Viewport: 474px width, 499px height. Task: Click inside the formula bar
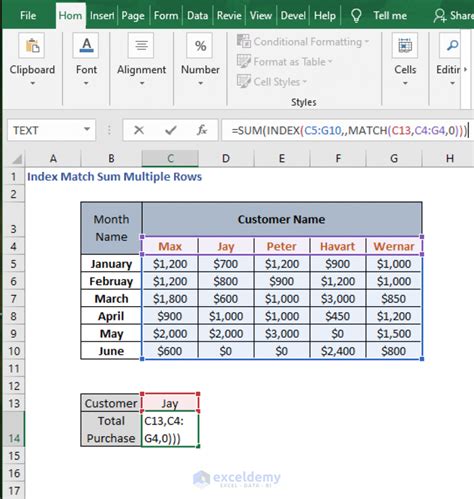[348, 130]
